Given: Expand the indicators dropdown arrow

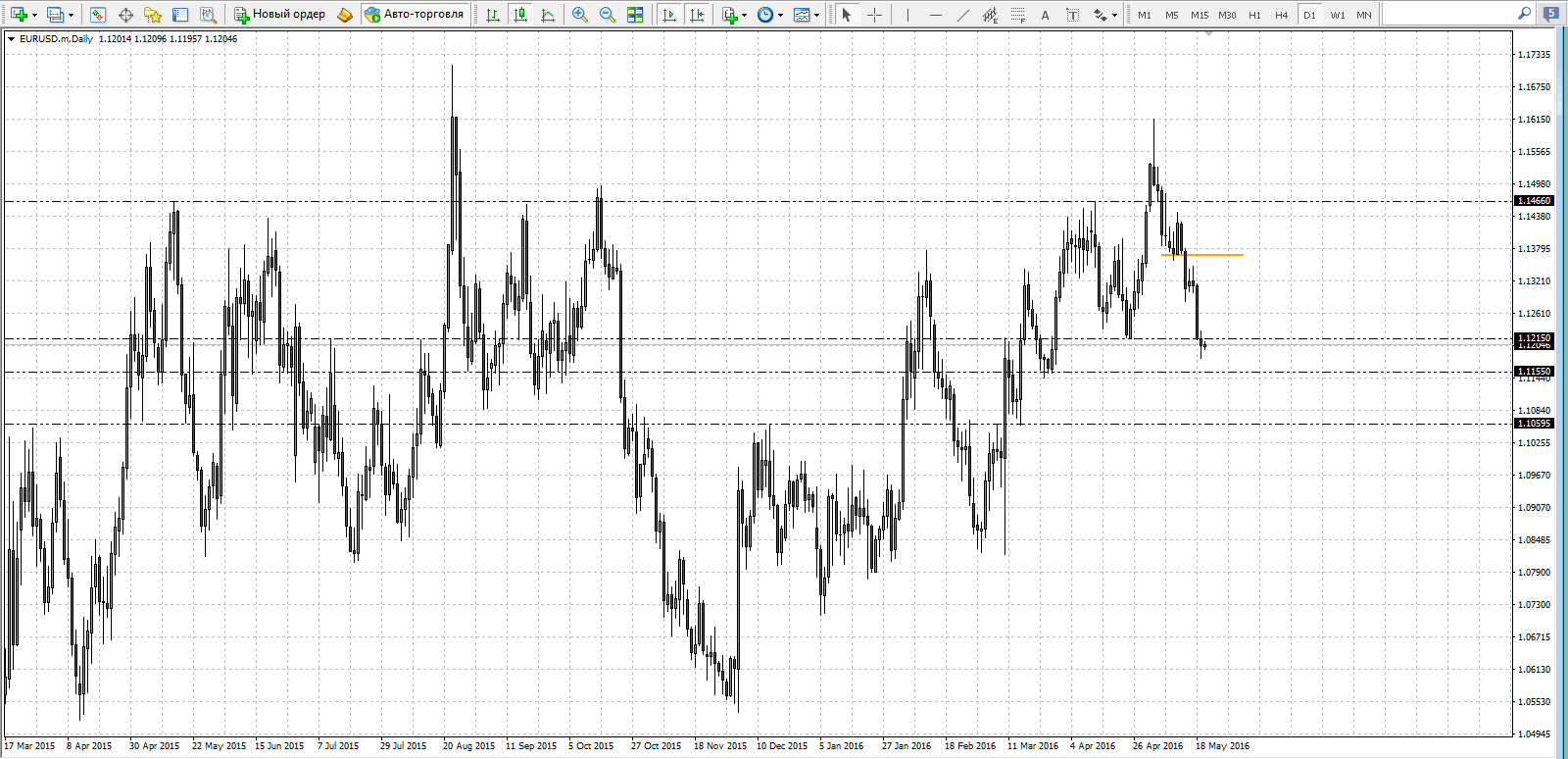Looking at the screenshot, I should [745, 16].
